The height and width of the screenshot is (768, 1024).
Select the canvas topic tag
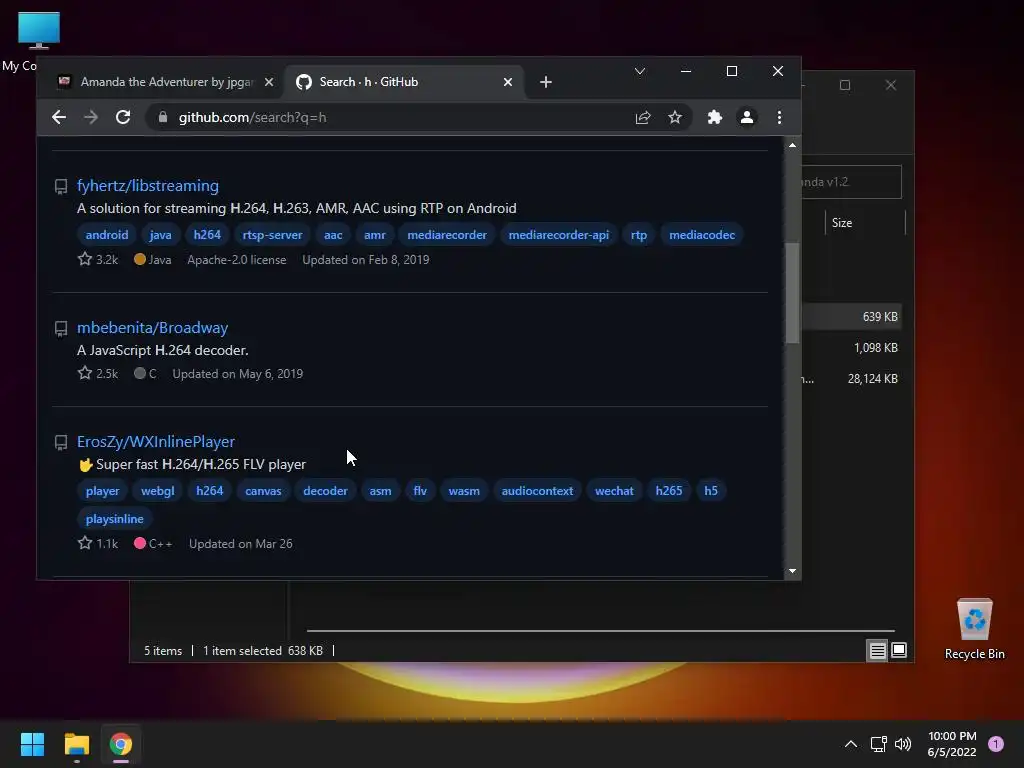tap(263, 491)
